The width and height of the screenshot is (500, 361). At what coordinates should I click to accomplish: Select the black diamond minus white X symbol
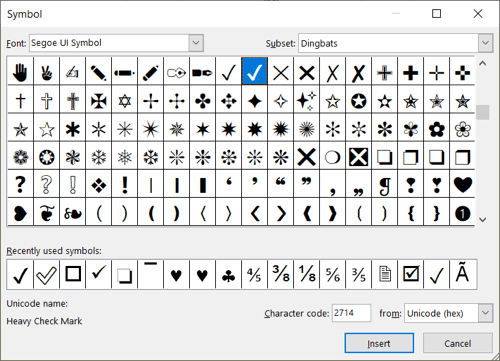tap(98, 184)
